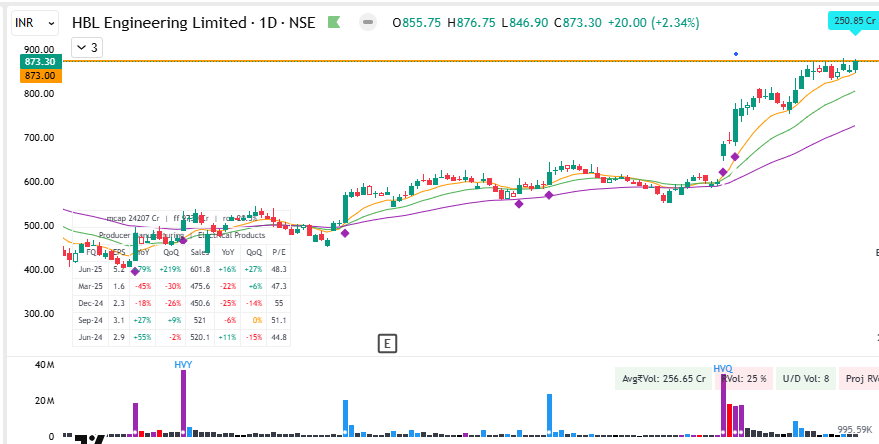879x444 pixels.
Task: Click the 450.6 sales value
Action: (x=200, y=303)
